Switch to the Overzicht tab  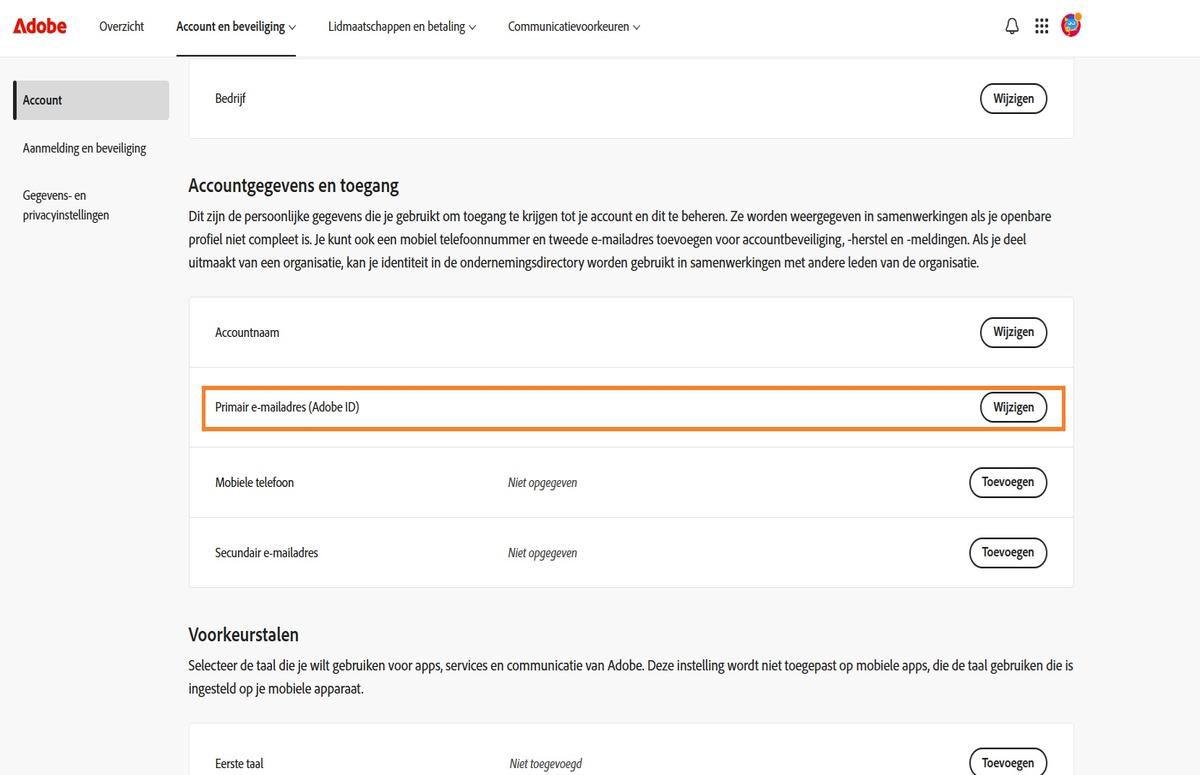[121, 26]
